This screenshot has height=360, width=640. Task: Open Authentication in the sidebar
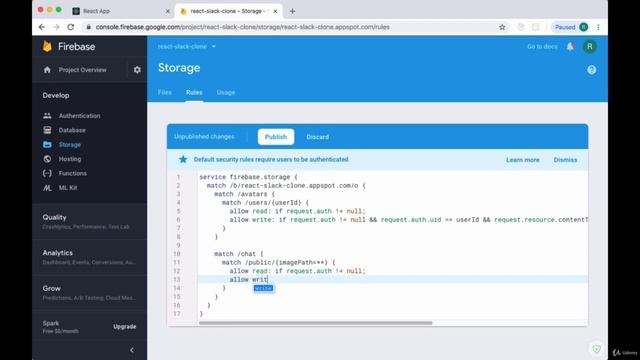[x=79, y=116]
